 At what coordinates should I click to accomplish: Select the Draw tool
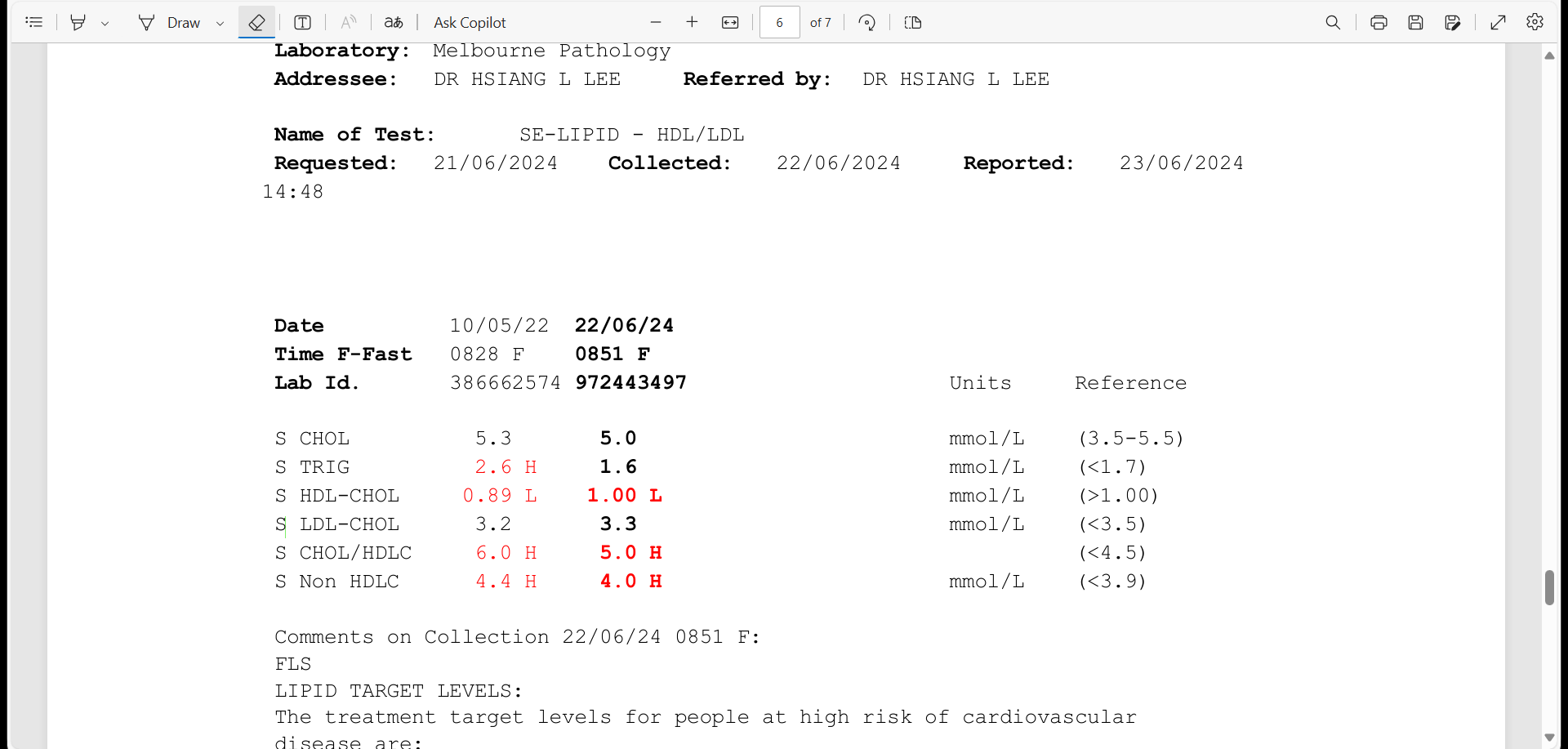click(x=169, y=22)
